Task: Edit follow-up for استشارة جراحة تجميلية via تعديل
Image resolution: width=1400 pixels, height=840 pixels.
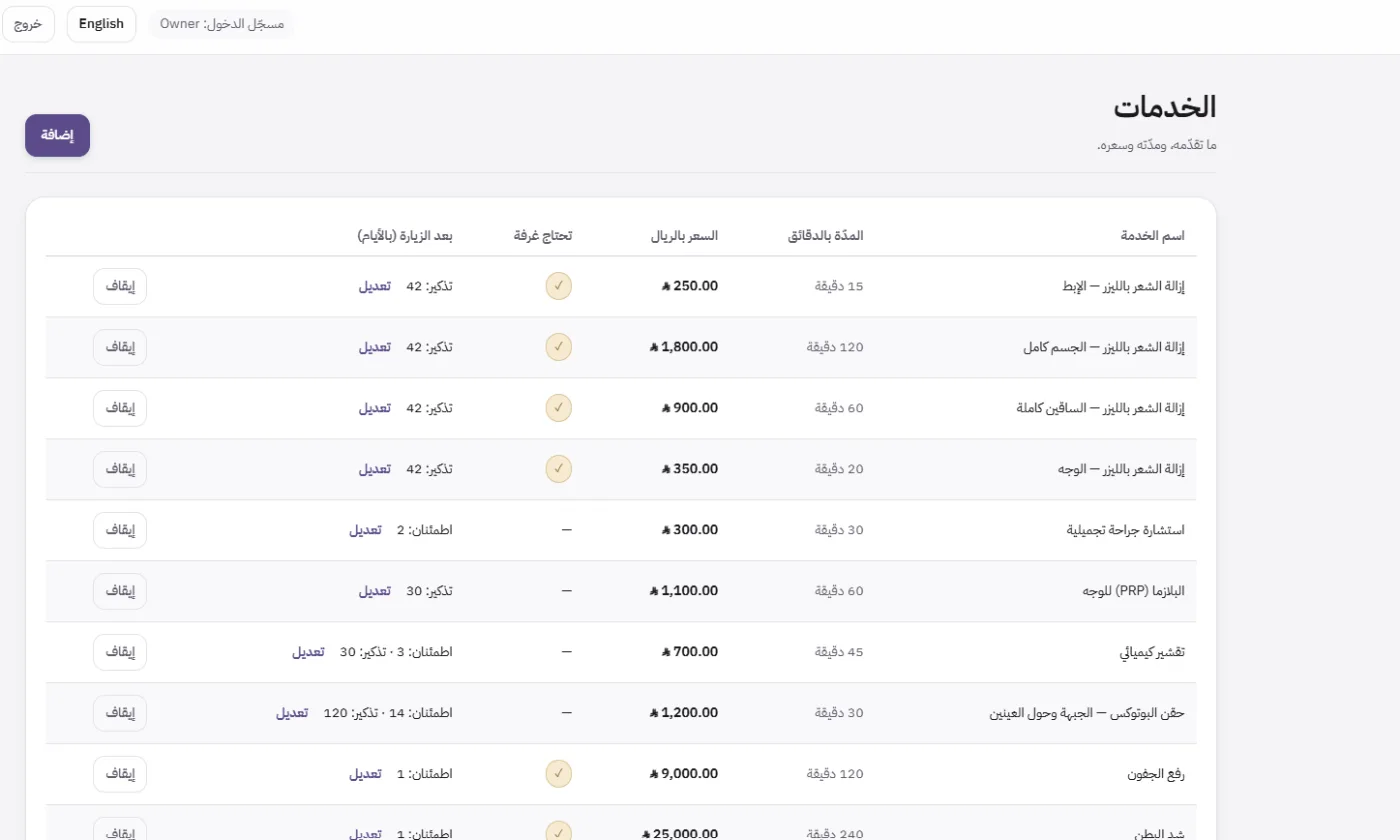Action: (365, 530)
